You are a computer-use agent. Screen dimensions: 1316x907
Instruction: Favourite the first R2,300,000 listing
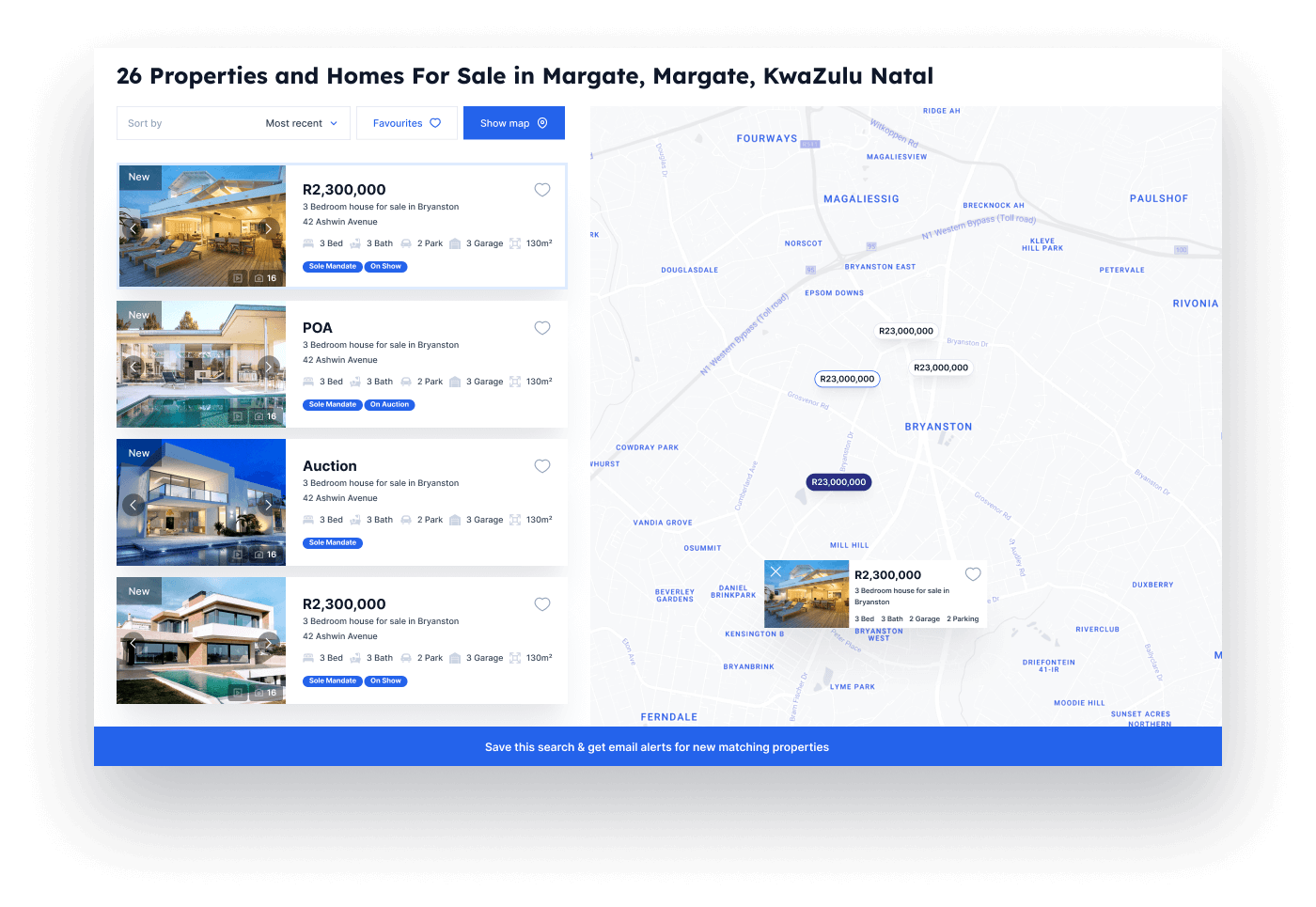coord(542,189)
